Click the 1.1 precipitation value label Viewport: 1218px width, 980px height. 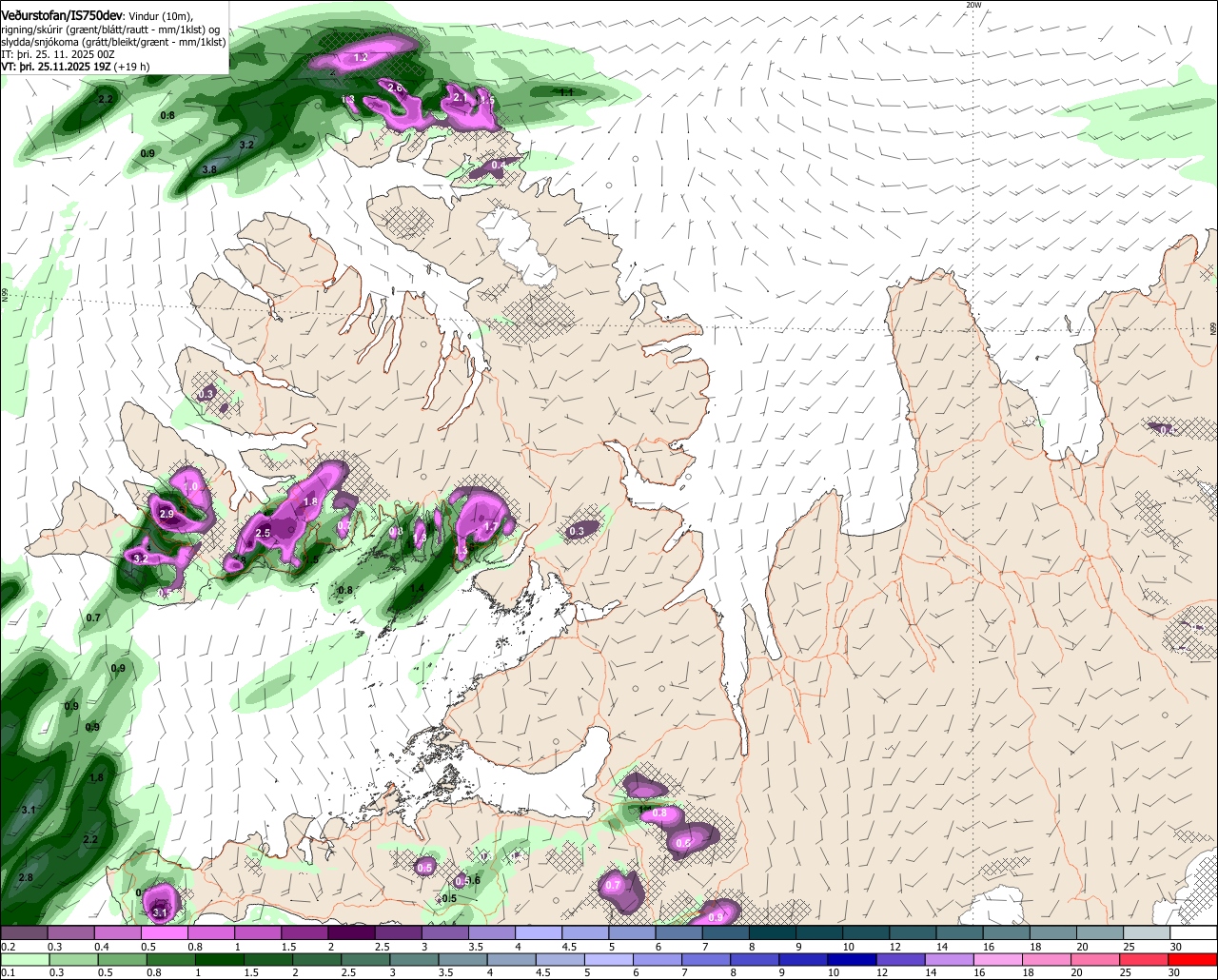click(566, 92)
